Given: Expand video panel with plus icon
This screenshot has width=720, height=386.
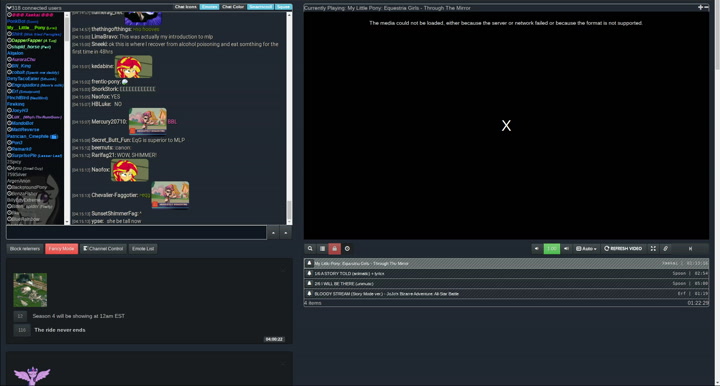Looking at the screenshot, I should click(x=700, y=7).
